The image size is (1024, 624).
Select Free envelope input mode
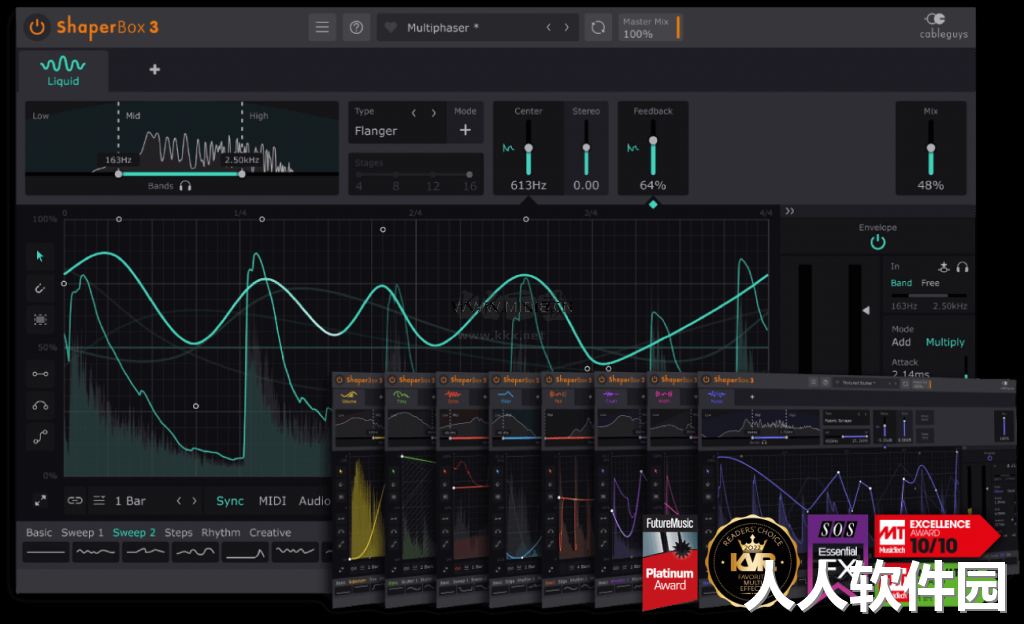coord(930,283)
